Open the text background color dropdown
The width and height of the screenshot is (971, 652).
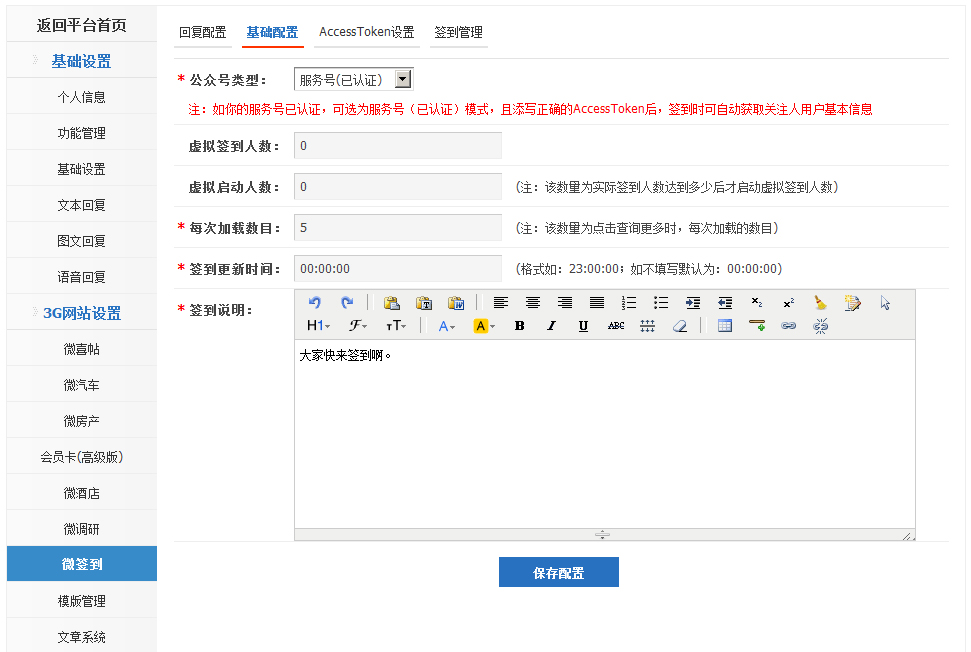(x=484, y=326)
